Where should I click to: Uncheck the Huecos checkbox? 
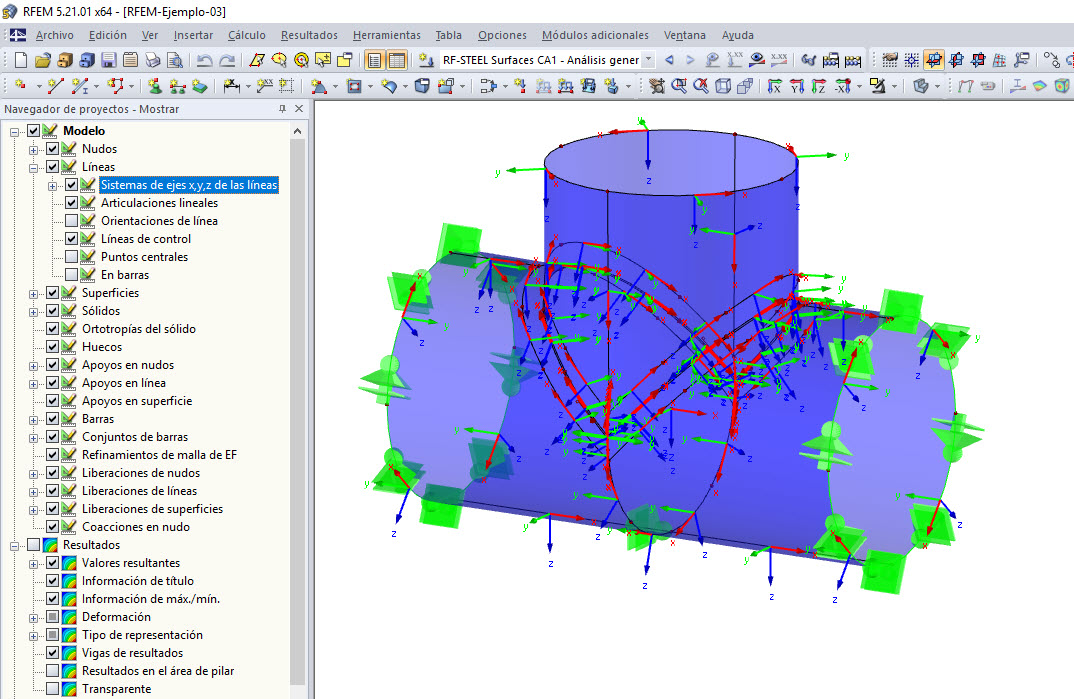pyautogui.click(x=53, y=346)
